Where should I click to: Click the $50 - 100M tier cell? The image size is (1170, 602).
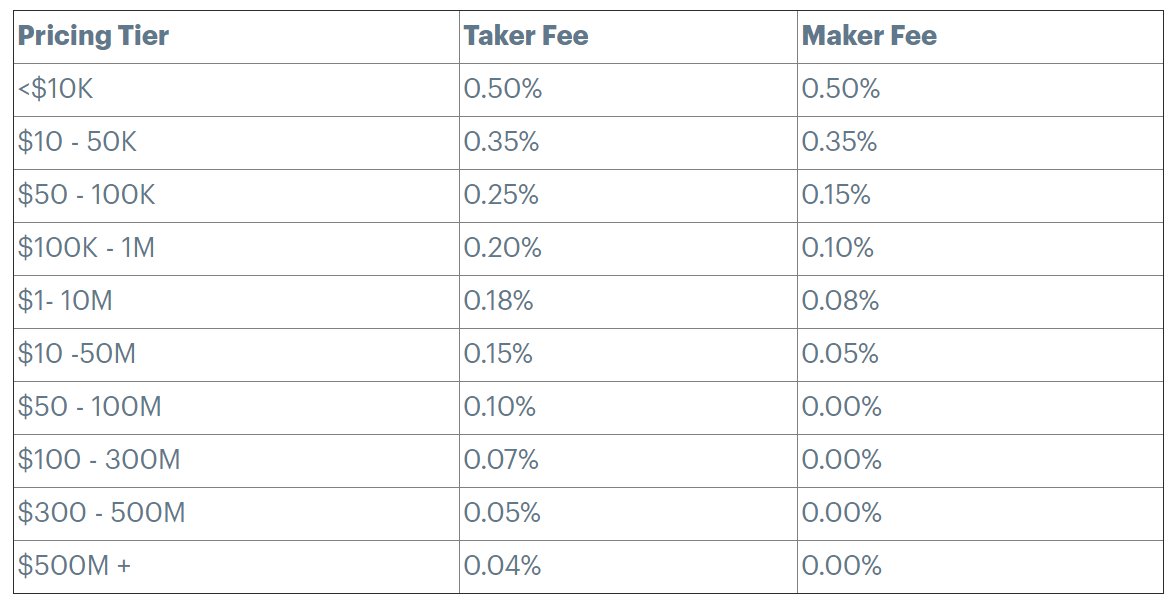tap(89, 407)
